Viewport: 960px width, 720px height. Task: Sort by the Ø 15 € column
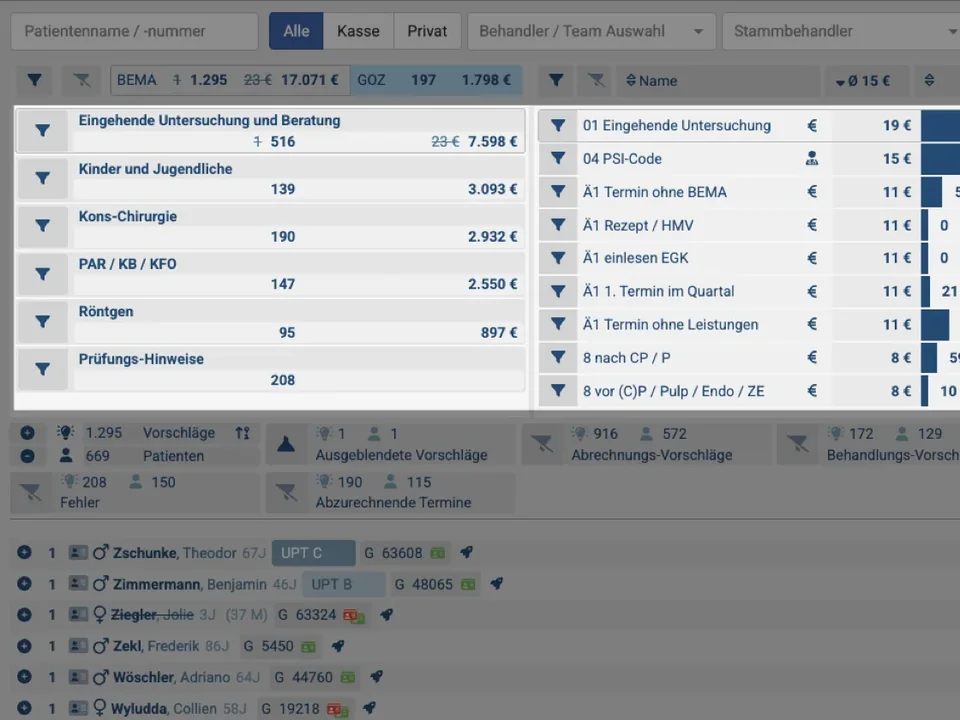866,81
